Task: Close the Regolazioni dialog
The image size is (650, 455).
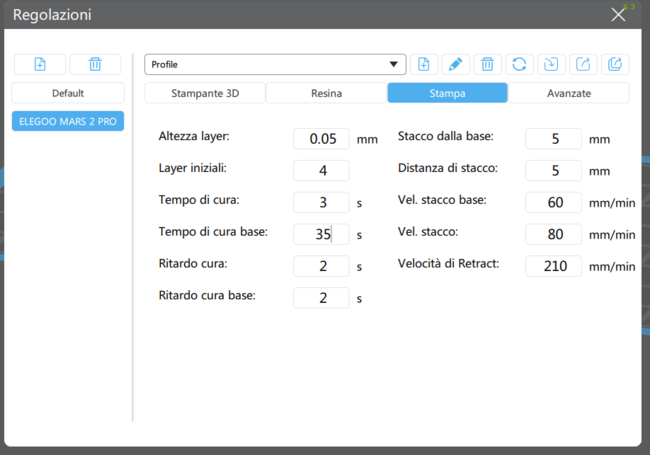Action: point(618,14)
